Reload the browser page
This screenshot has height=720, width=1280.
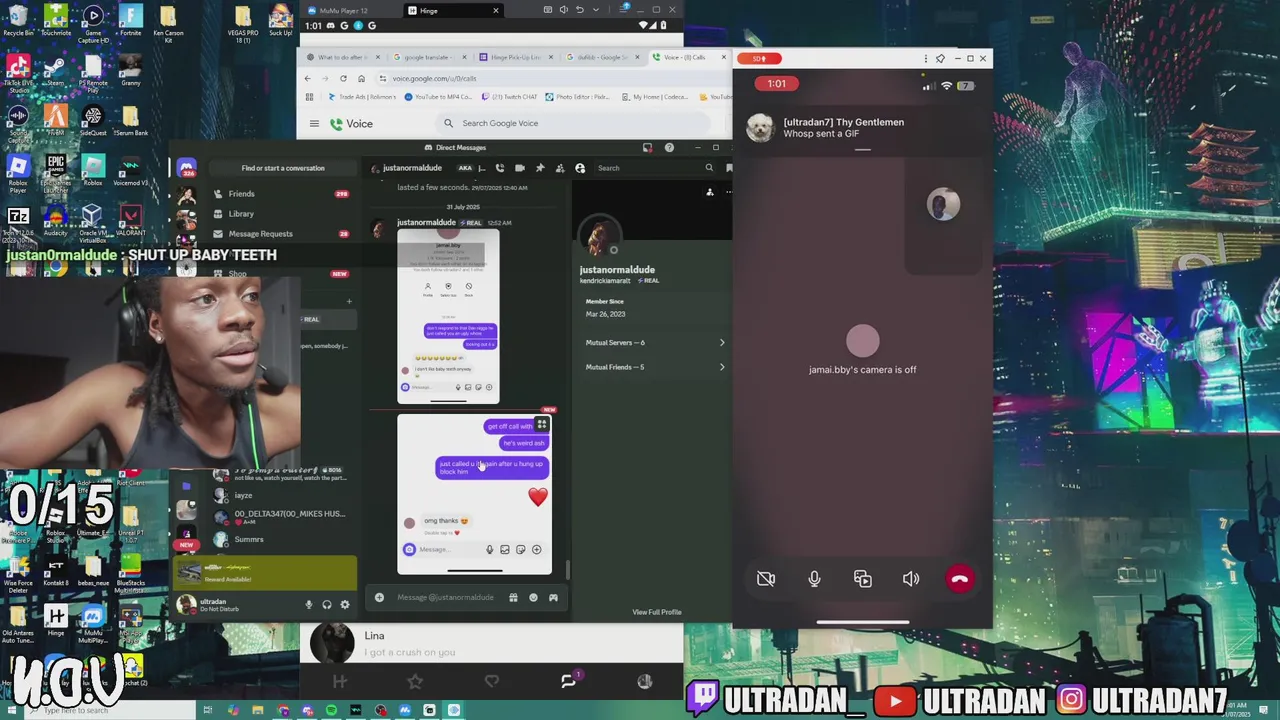(x=343, y=78)
